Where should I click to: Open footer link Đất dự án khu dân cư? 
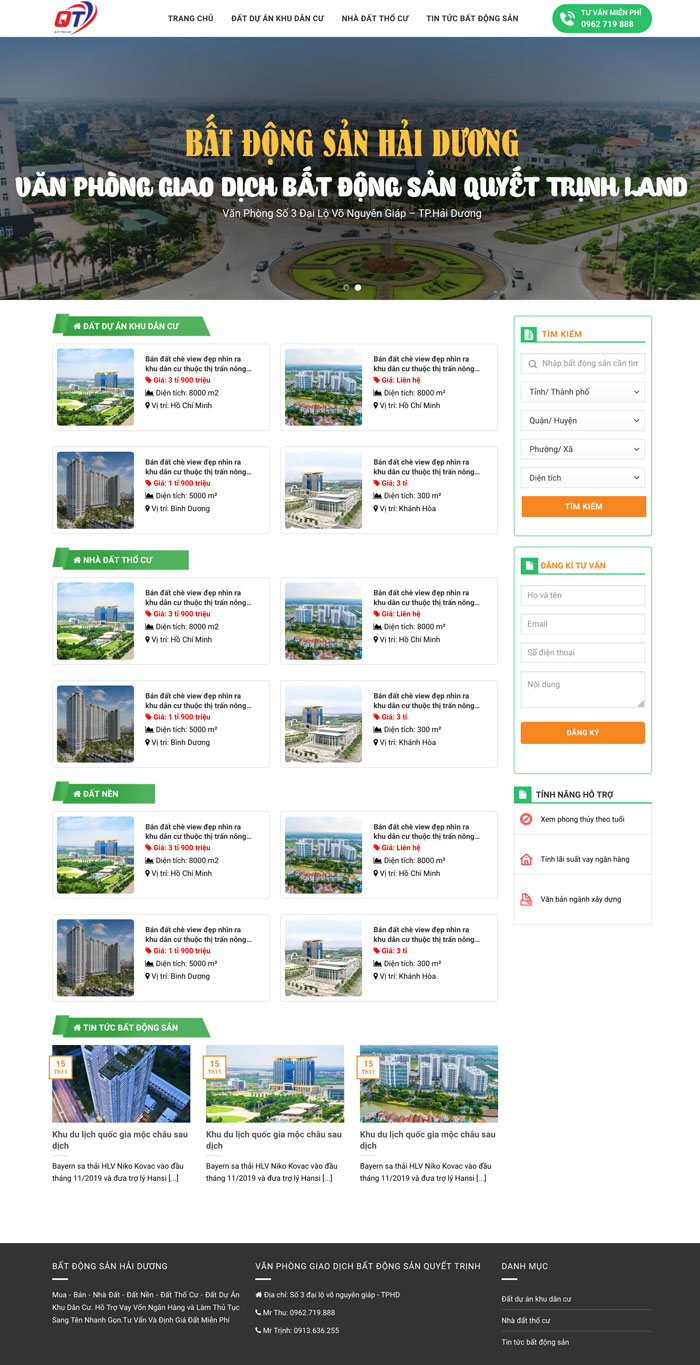(536, 1299)
